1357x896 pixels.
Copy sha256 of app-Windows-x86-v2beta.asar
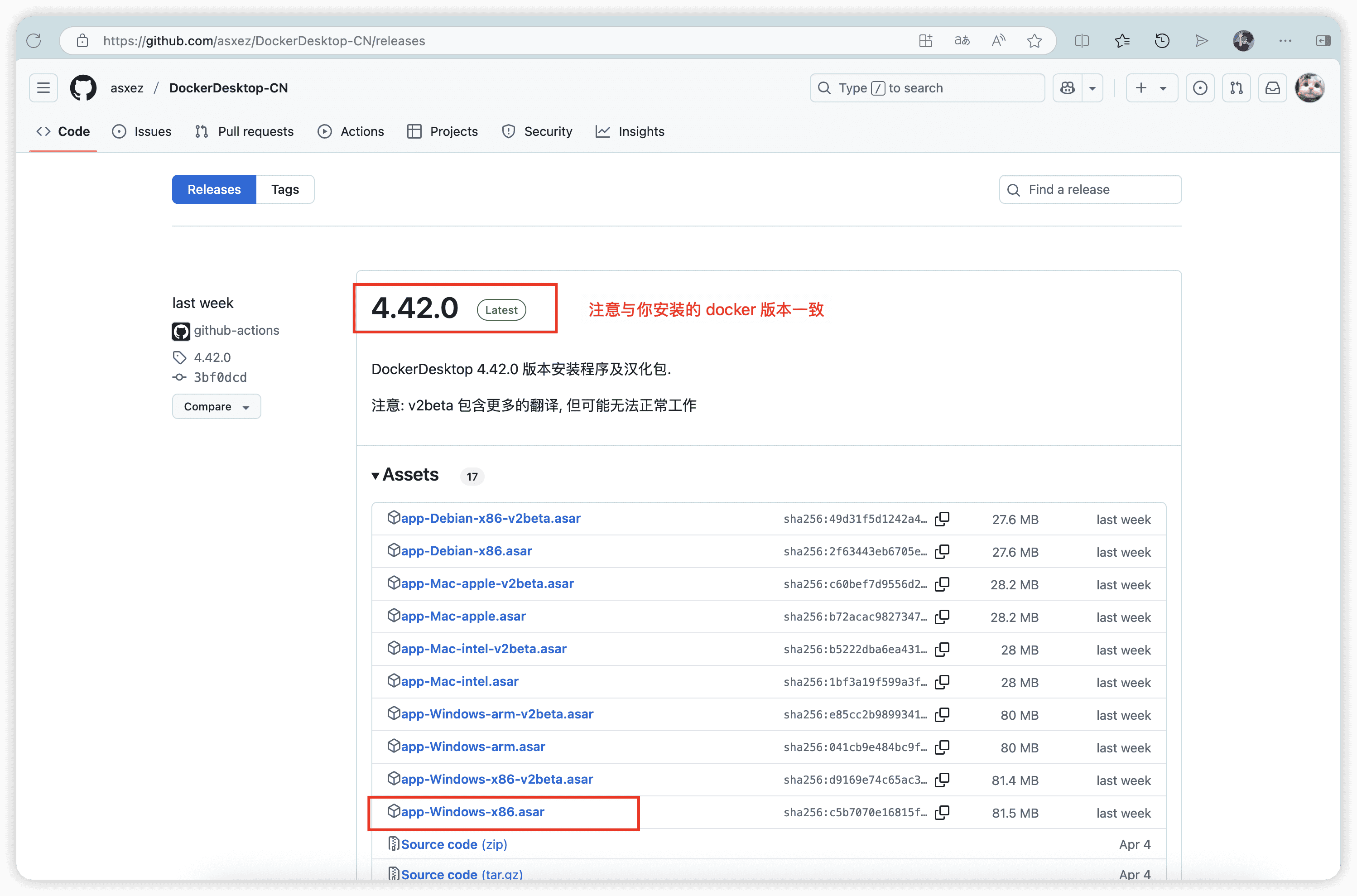tap(942, 780)
